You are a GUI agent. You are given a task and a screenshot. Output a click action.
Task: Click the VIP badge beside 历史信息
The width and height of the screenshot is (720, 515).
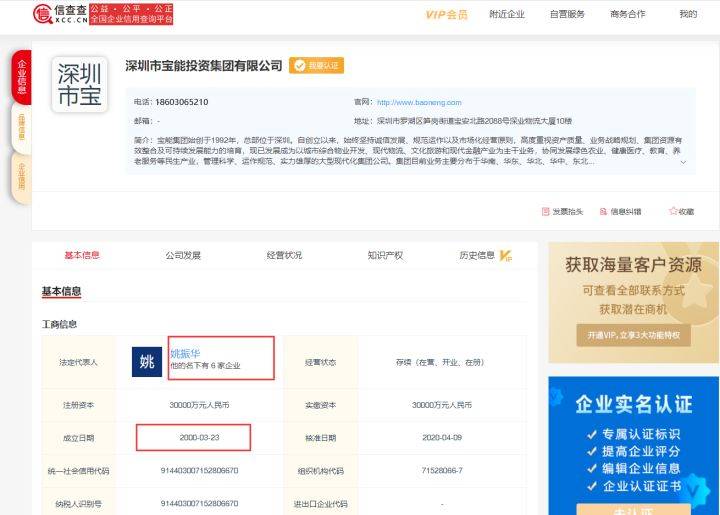(x=505, y=256)
